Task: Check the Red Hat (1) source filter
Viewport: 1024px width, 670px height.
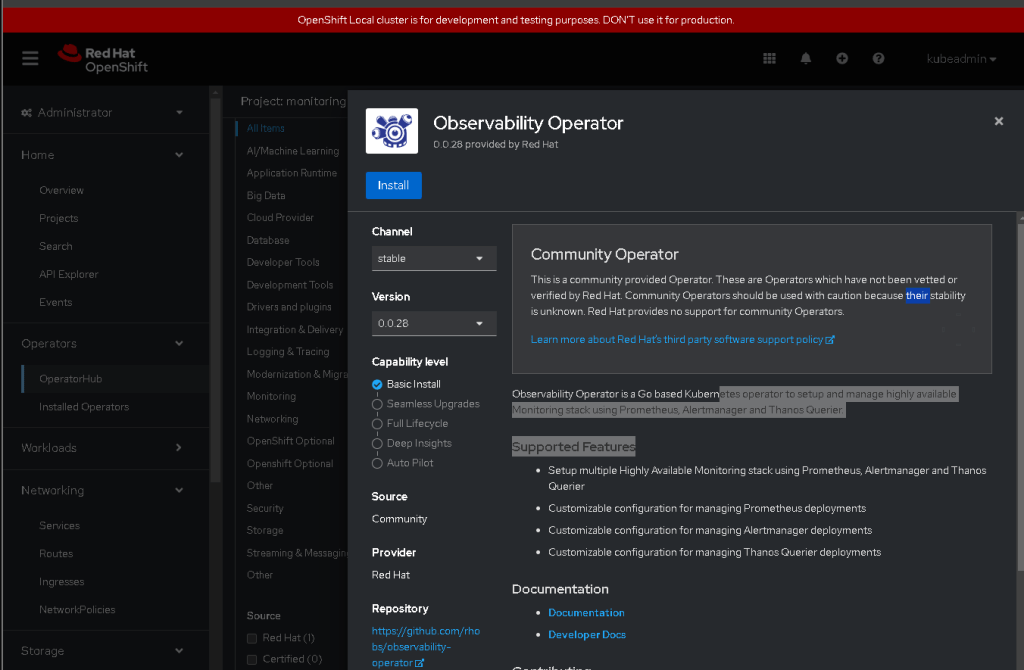Action: [252, 638]
